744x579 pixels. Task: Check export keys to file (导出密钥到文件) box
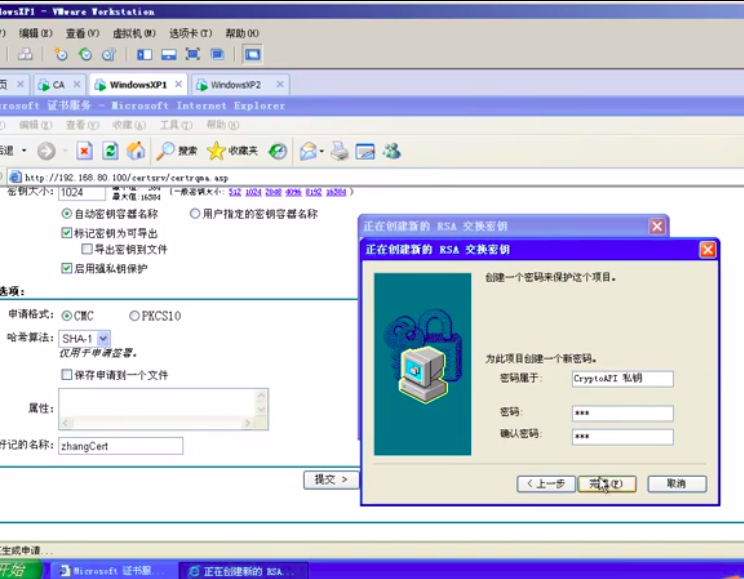coord(87,249)
